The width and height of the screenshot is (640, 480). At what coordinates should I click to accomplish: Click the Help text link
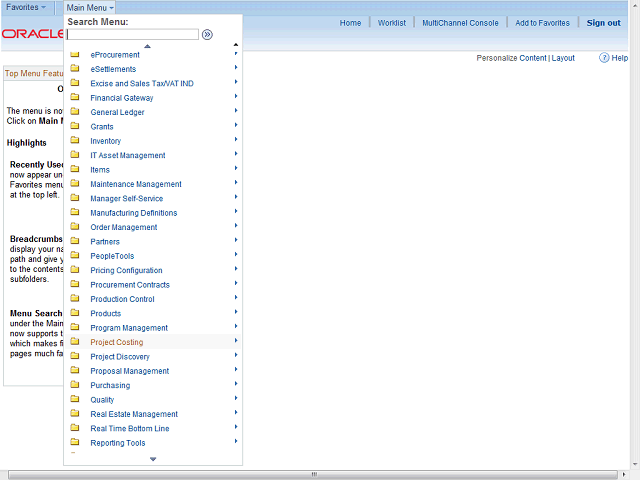coord(619,58)
